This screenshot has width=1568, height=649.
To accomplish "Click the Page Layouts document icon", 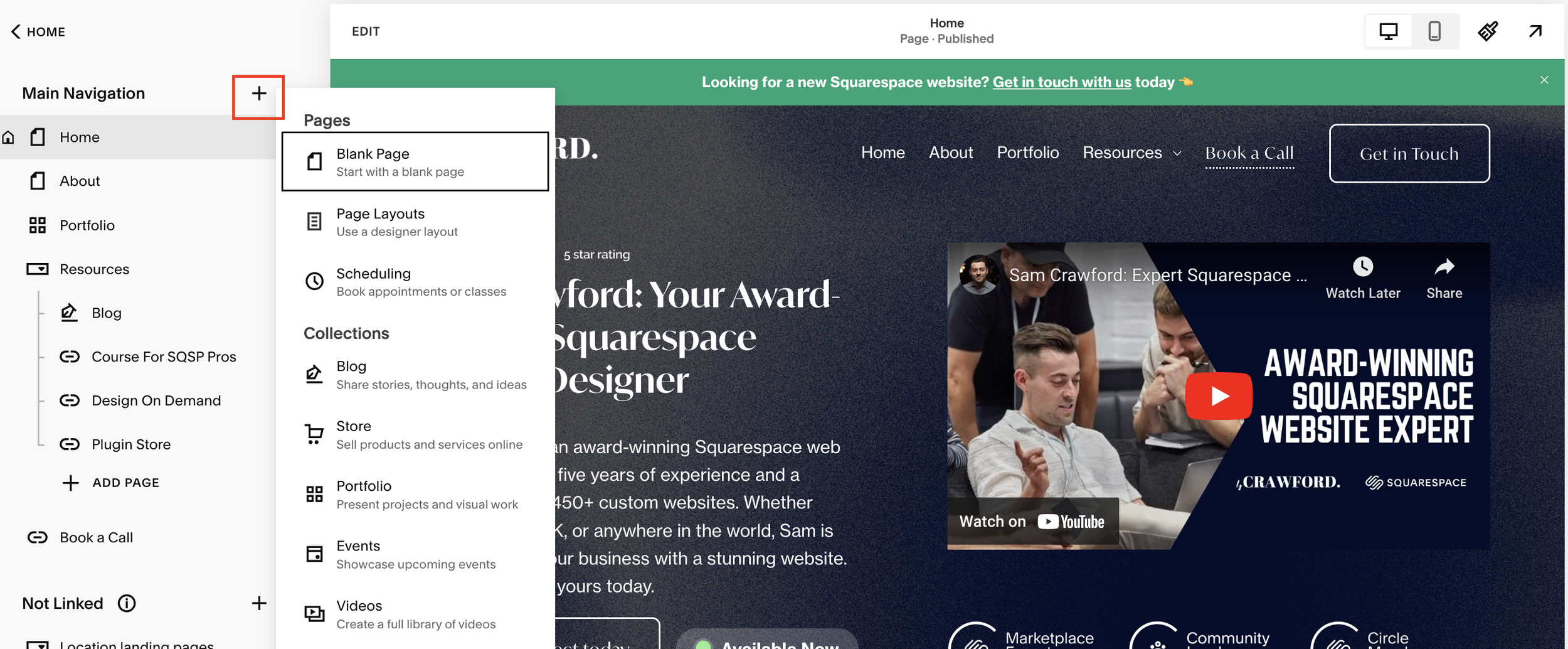I will click(x=314, y=222).
